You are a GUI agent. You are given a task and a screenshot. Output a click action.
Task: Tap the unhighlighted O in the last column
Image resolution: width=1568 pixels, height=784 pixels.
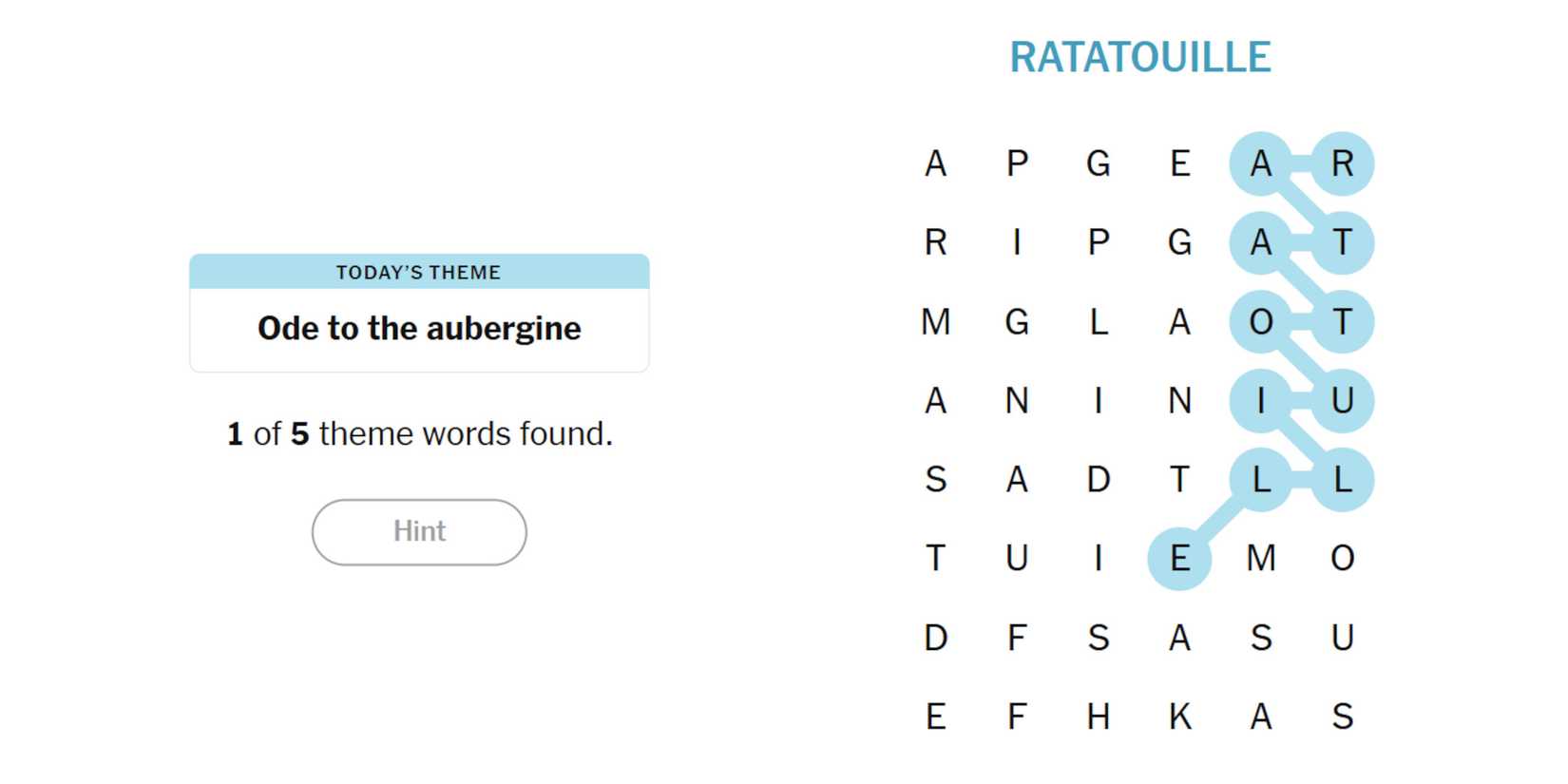pos(1342,558)
